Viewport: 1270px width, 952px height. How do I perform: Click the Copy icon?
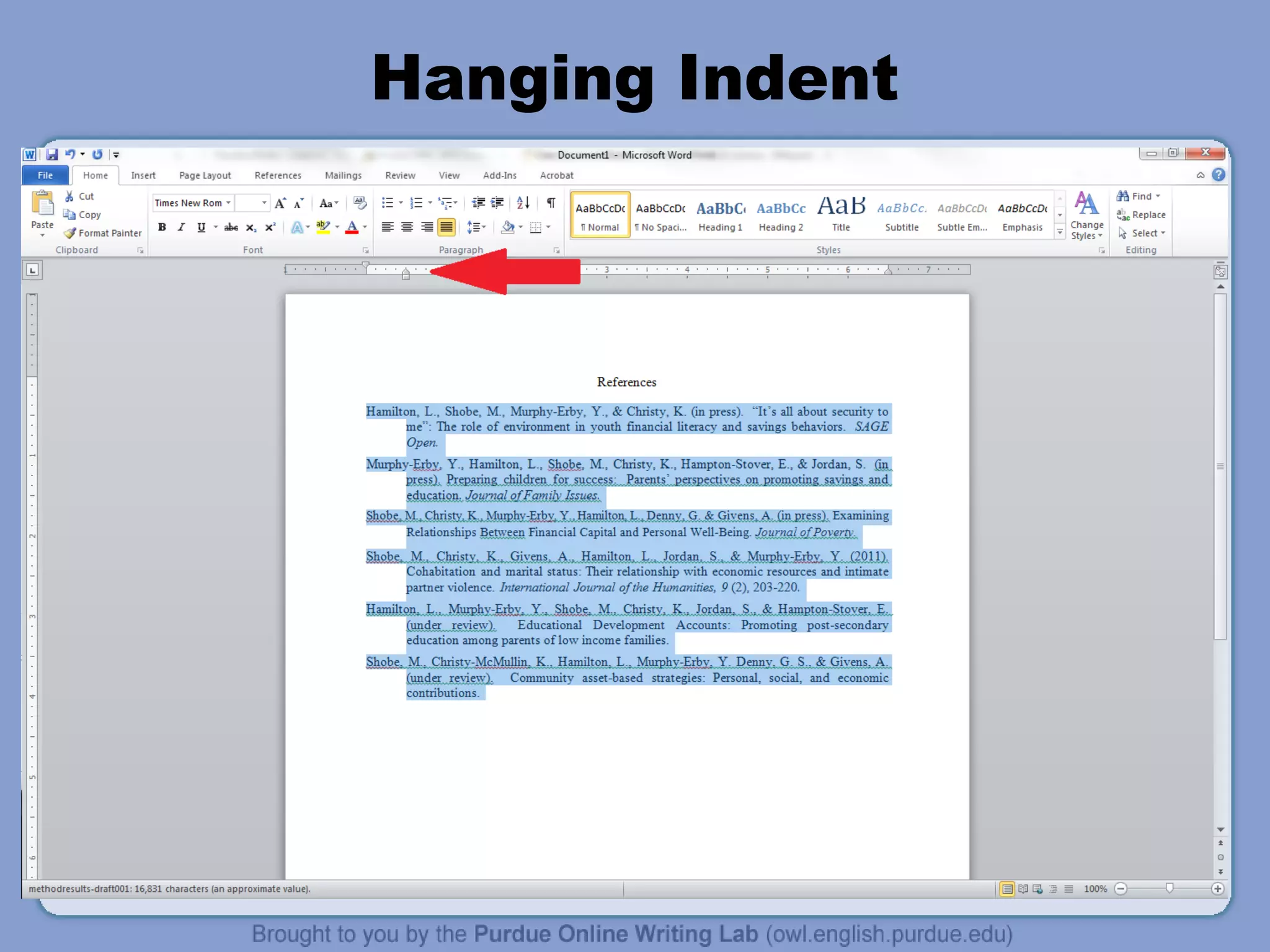click(69, 214)
